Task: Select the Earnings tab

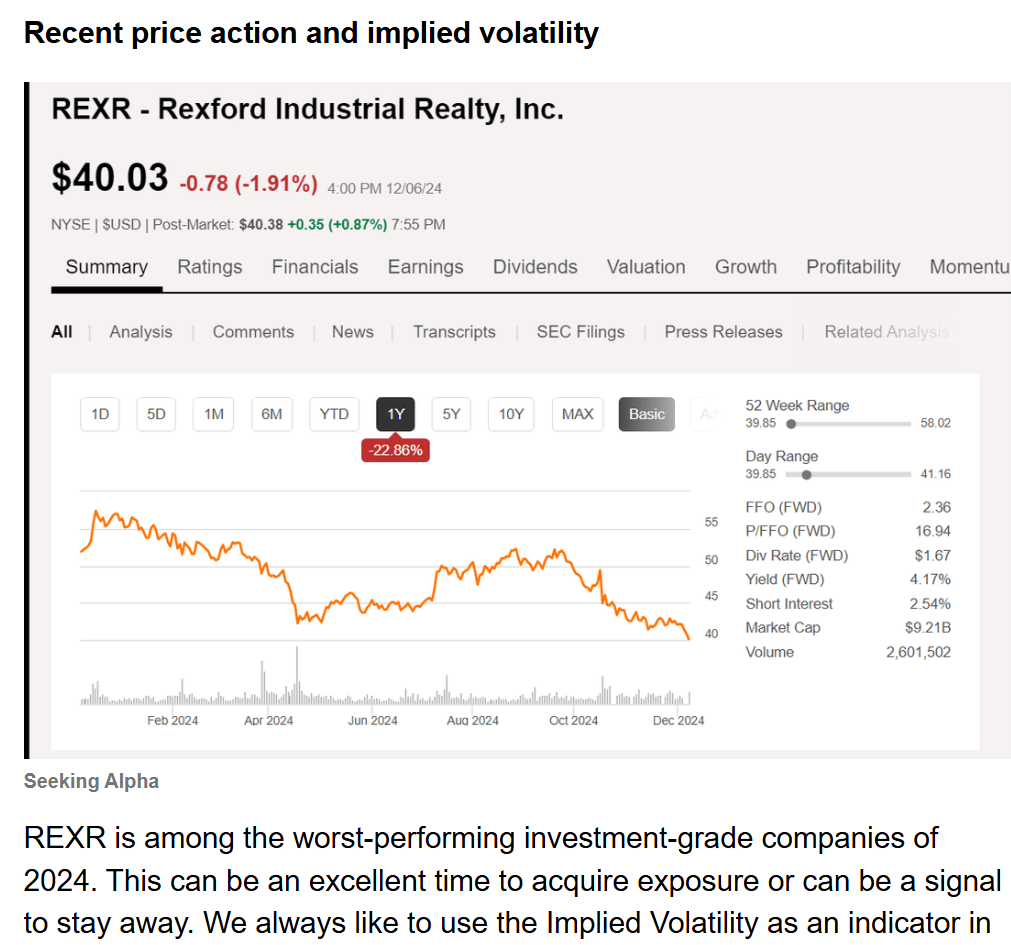Action: pos(425,267)
